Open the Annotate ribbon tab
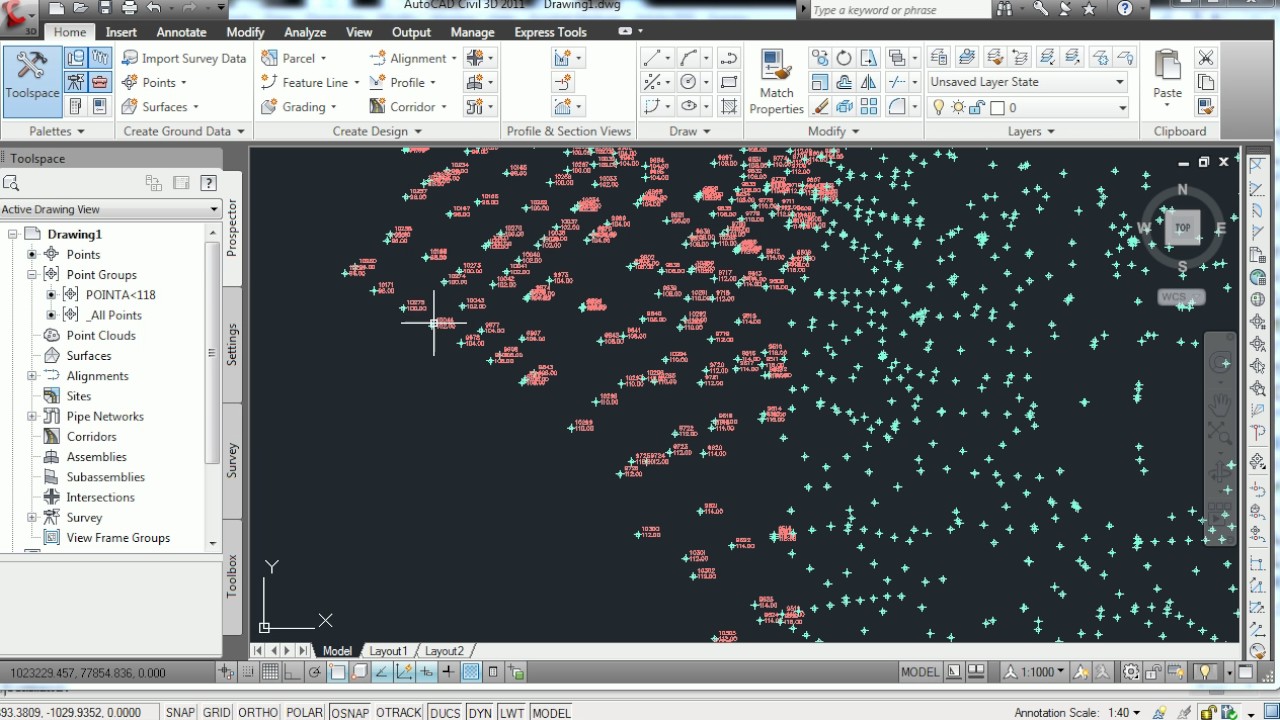Viewport: 1280px width, 720px height. (x=181, y=32)
